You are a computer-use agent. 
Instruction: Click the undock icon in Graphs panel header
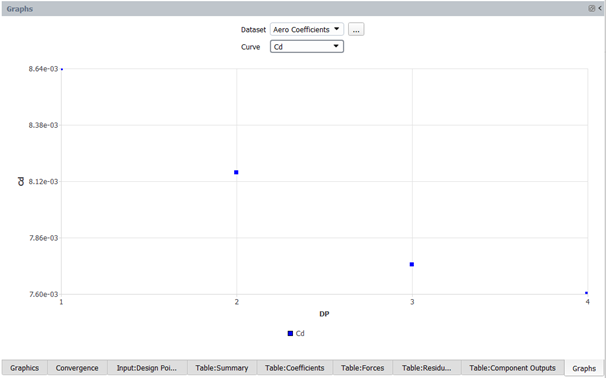click(591, 8)
